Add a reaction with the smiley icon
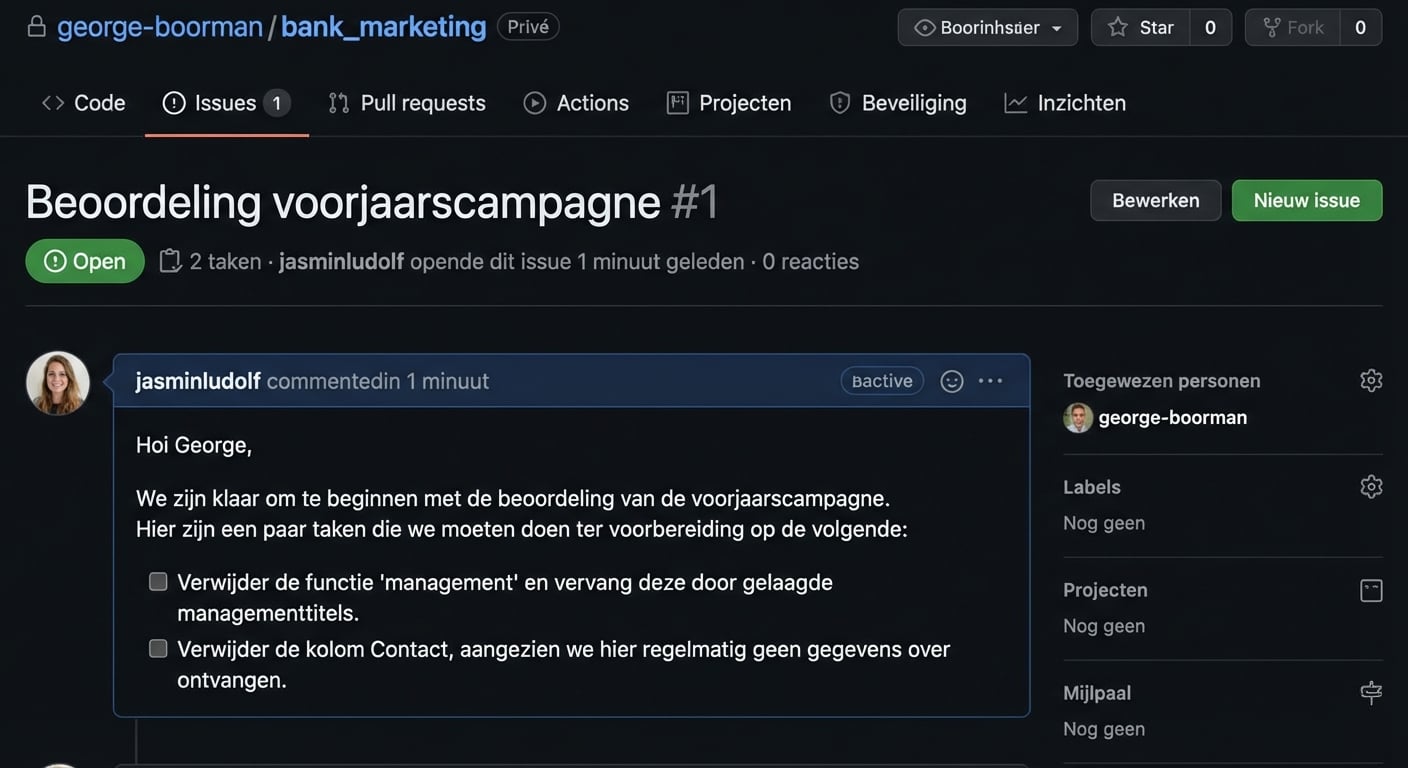 (951, 380)
